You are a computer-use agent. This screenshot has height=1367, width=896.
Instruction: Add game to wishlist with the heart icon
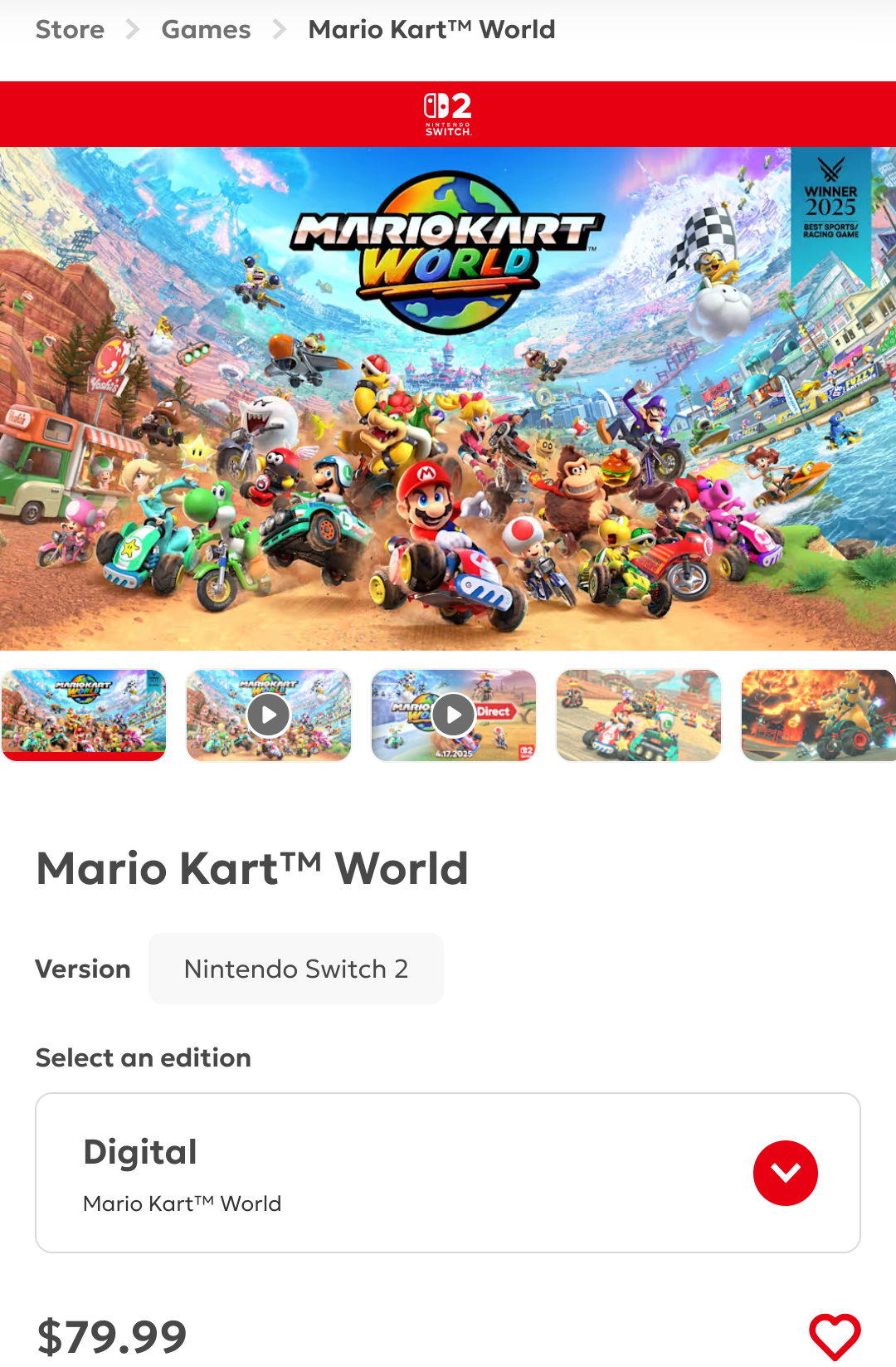pyautogui.click(x=835, y=1336)
